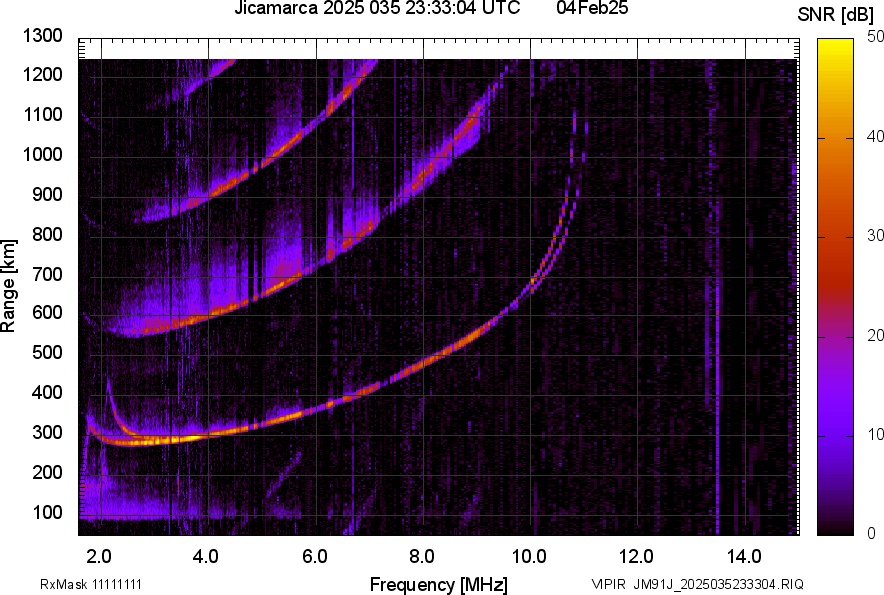This screenshot has height=595, width=884.
Task: Click the file name 'JM91J_2025035233304.RIQ'
Action: pos(719,584)
